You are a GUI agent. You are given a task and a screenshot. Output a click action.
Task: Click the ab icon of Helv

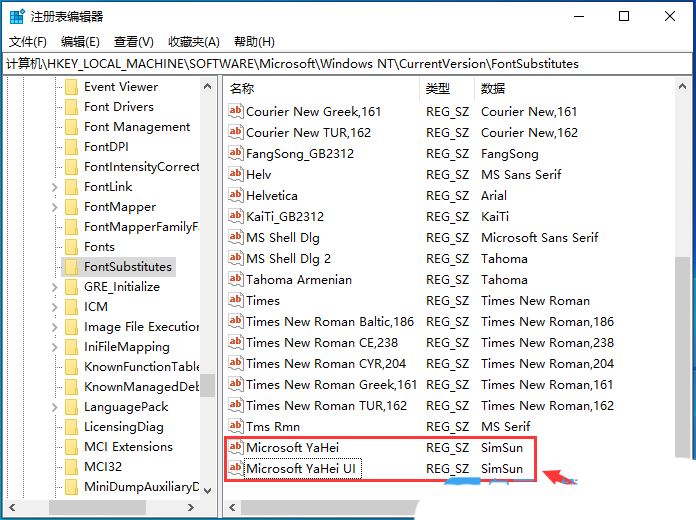click(x=236, y=174)
